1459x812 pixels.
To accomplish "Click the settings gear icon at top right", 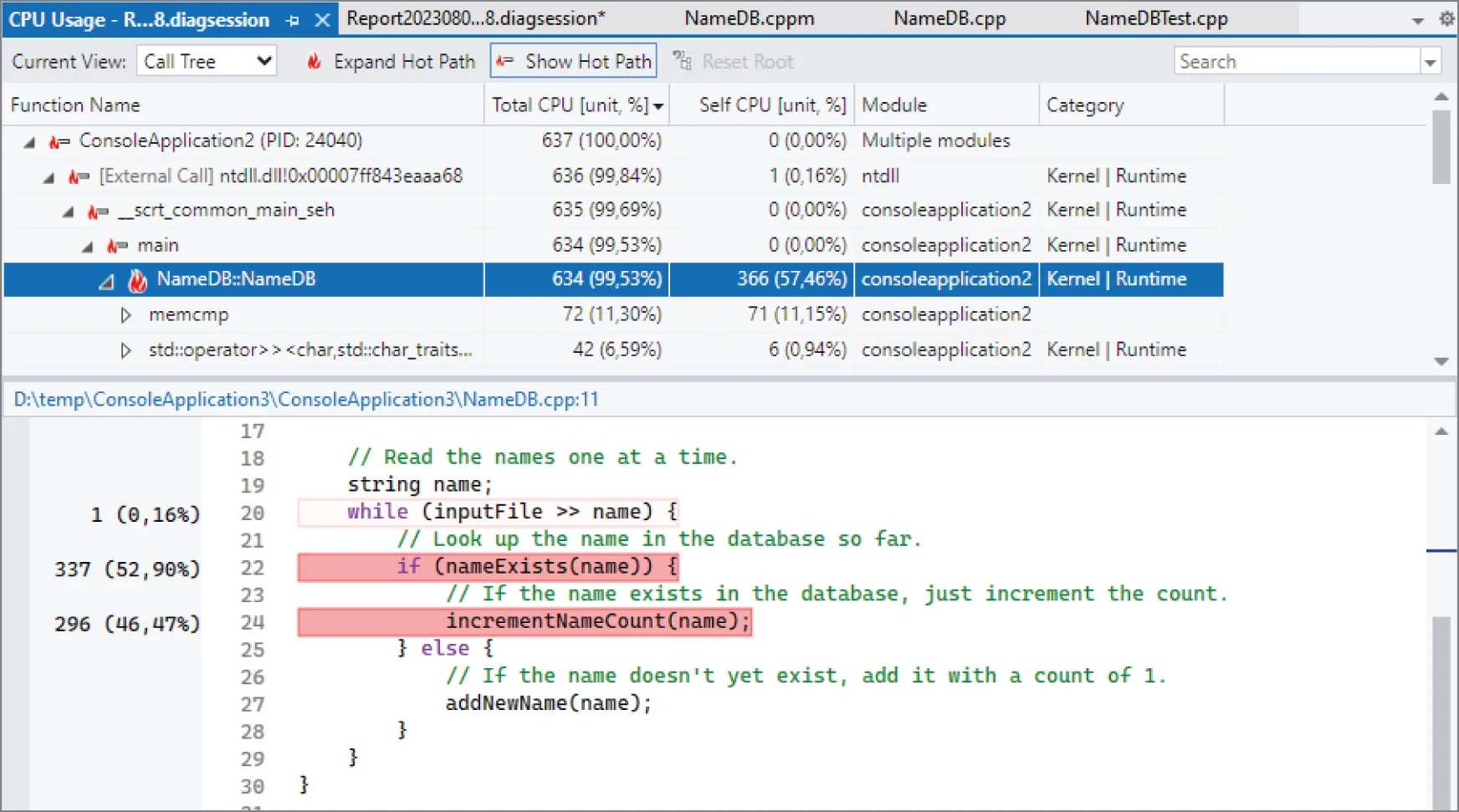I will (x=1446, y=18).
